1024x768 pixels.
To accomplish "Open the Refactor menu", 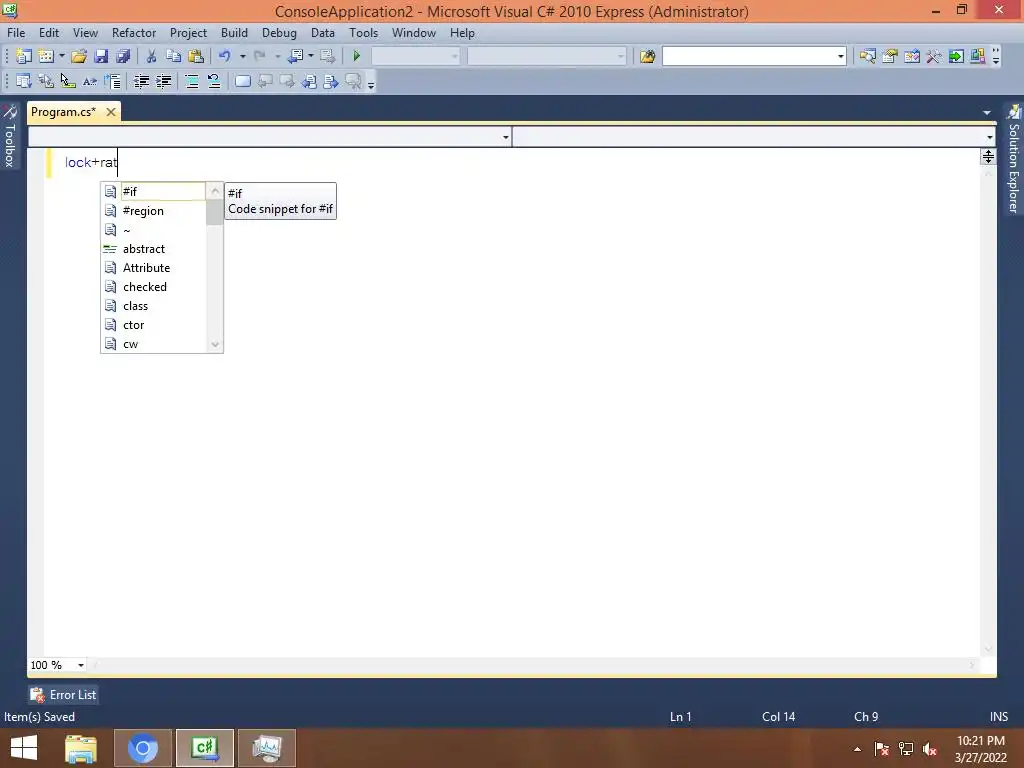I will [134, 33].
